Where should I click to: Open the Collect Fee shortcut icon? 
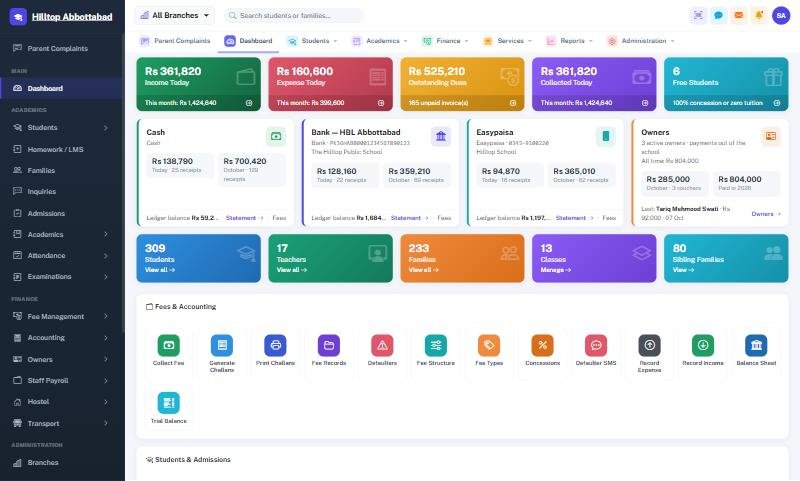tap(168, 345)
